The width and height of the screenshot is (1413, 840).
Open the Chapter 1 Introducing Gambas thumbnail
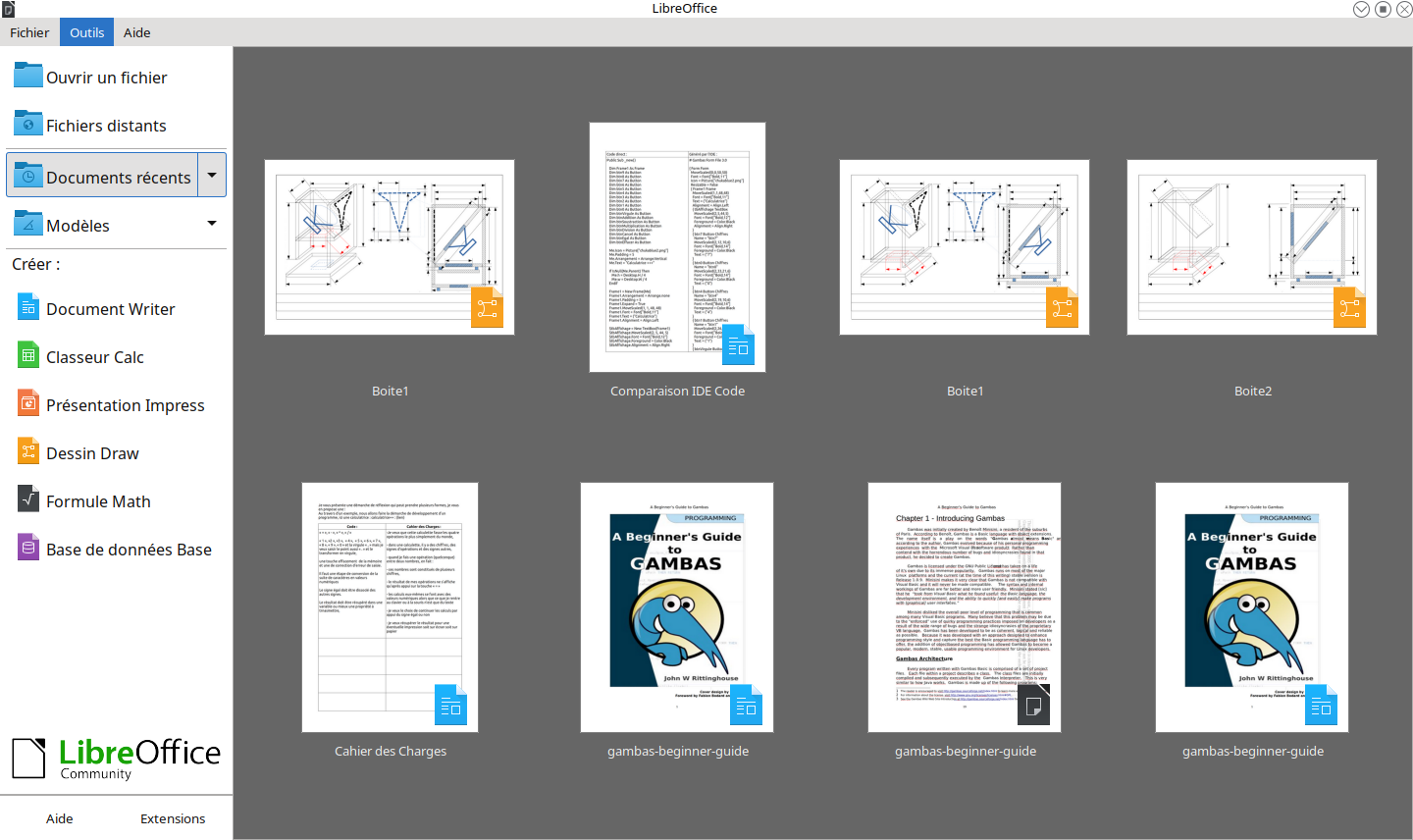pyautogui.click(x=965, y=607)
